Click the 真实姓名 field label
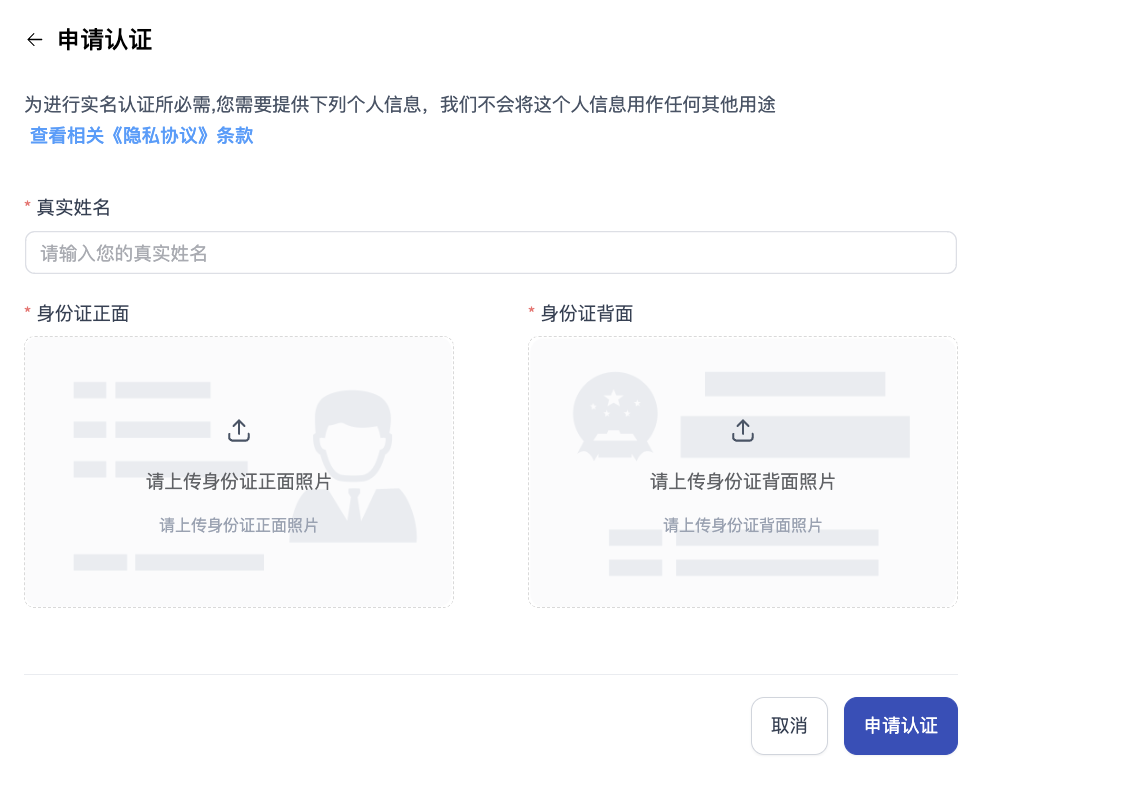Viewport: 1122px width, 802px height. pos(73,207)
